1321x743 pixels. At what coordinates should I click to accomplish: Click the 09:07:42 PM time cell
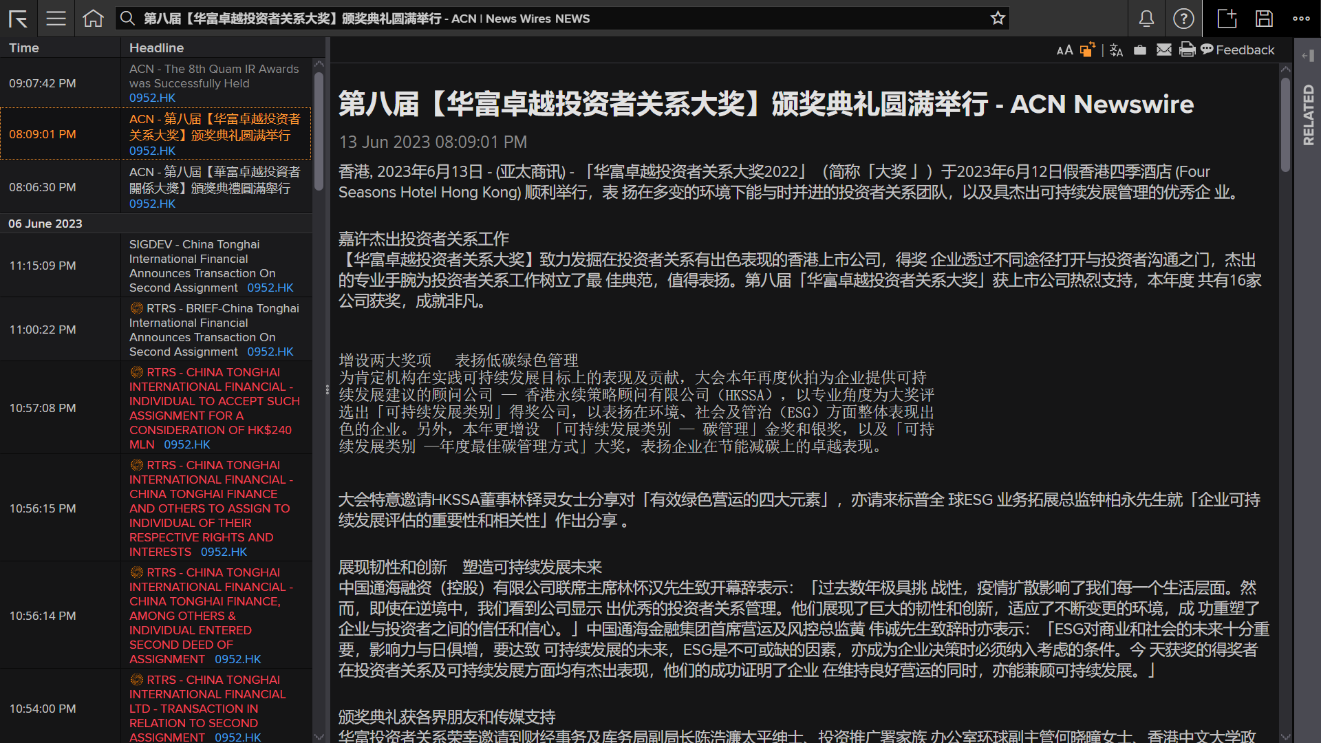(42, 83)
